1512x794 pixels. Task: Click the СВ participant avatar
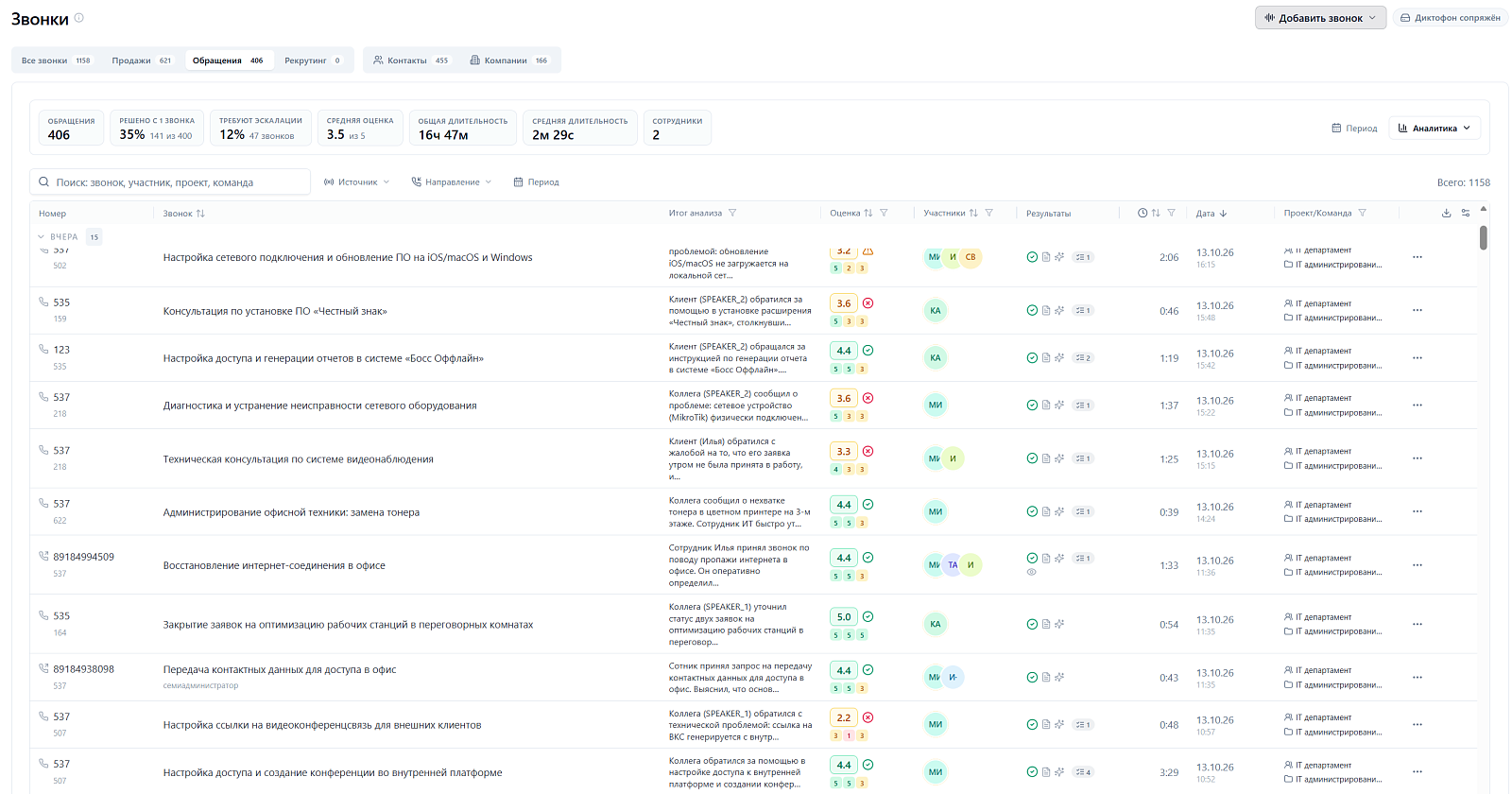pyautogui.click(x=971, y=257)
